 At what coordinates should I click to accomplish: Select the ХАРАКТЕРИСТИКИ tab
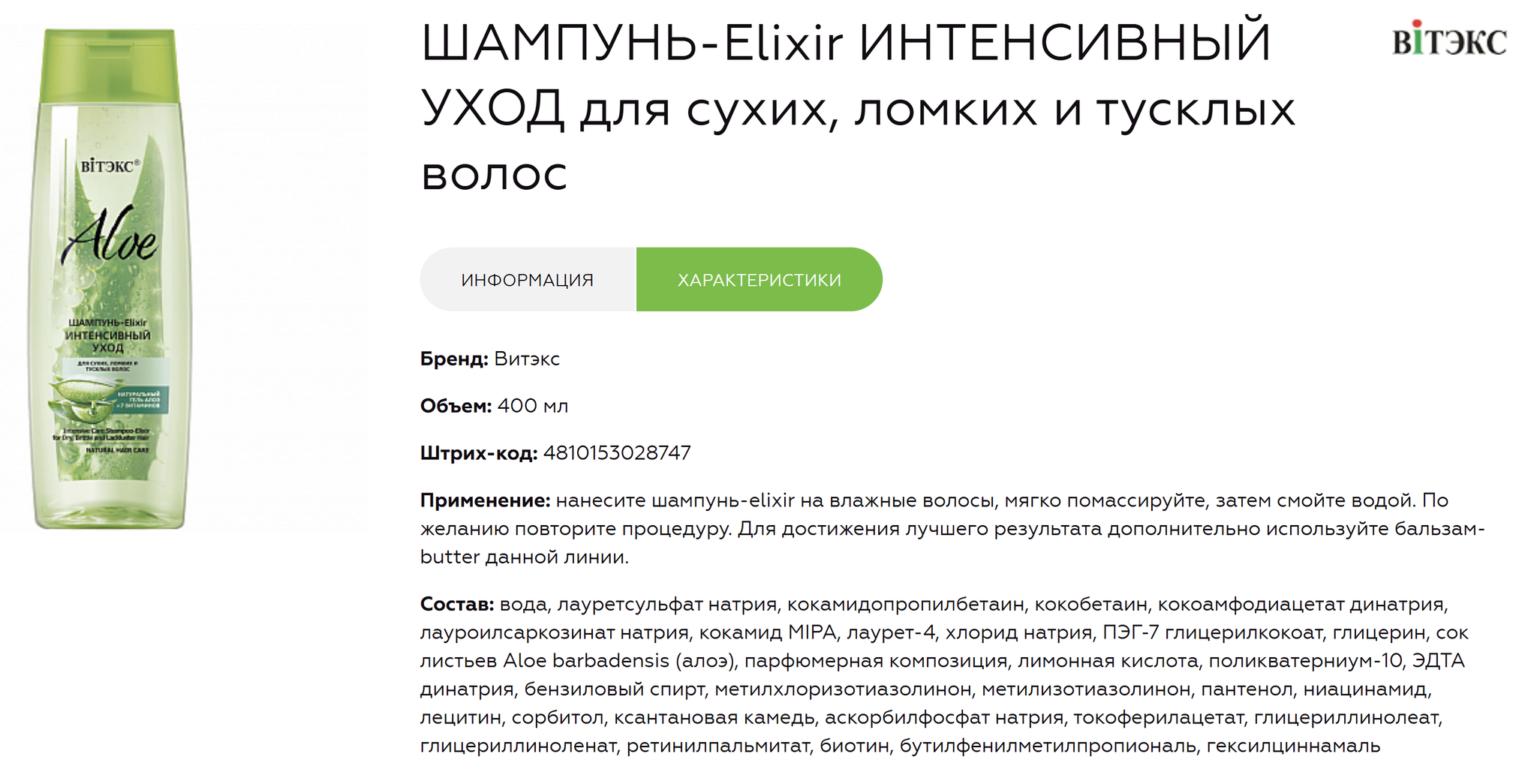click(759, 280)
